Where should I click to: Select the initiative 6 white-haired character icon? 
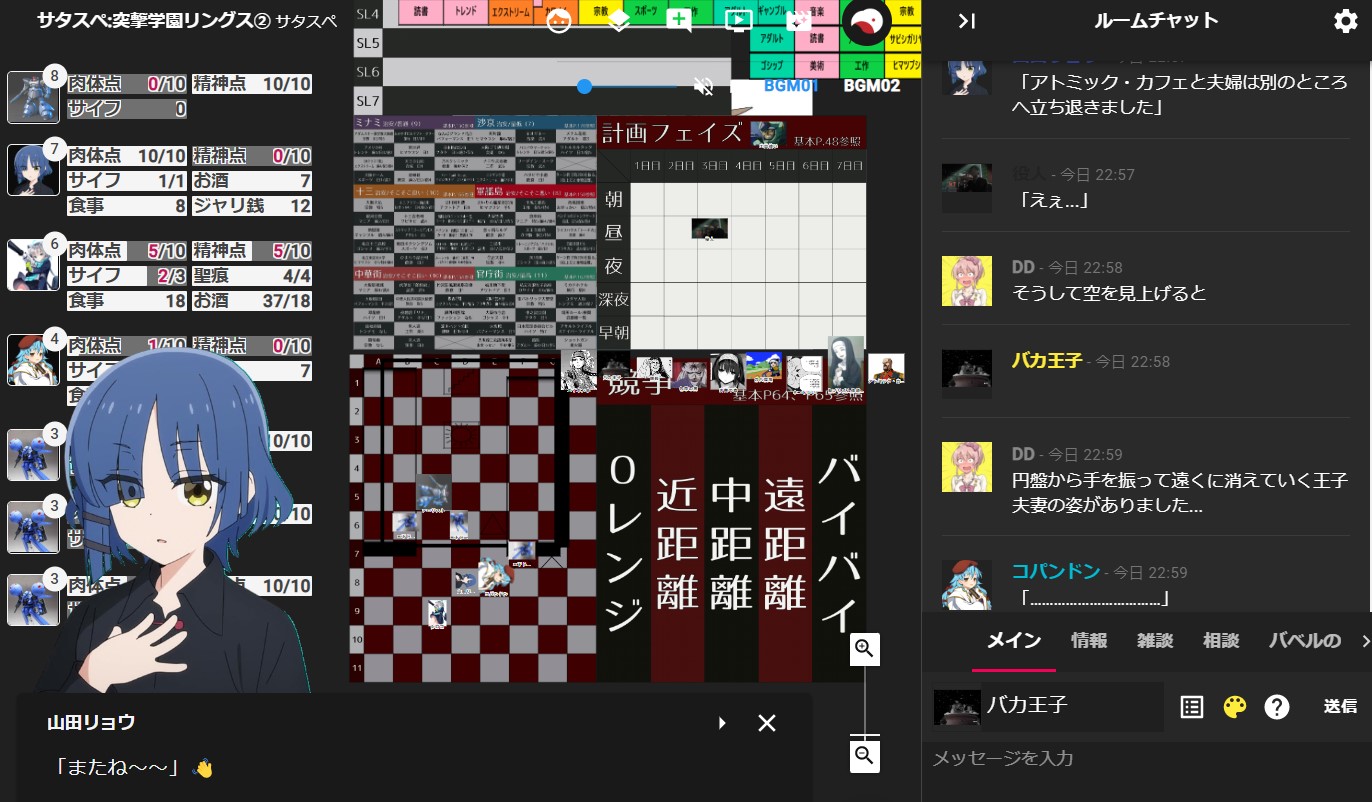click(32, 265)
